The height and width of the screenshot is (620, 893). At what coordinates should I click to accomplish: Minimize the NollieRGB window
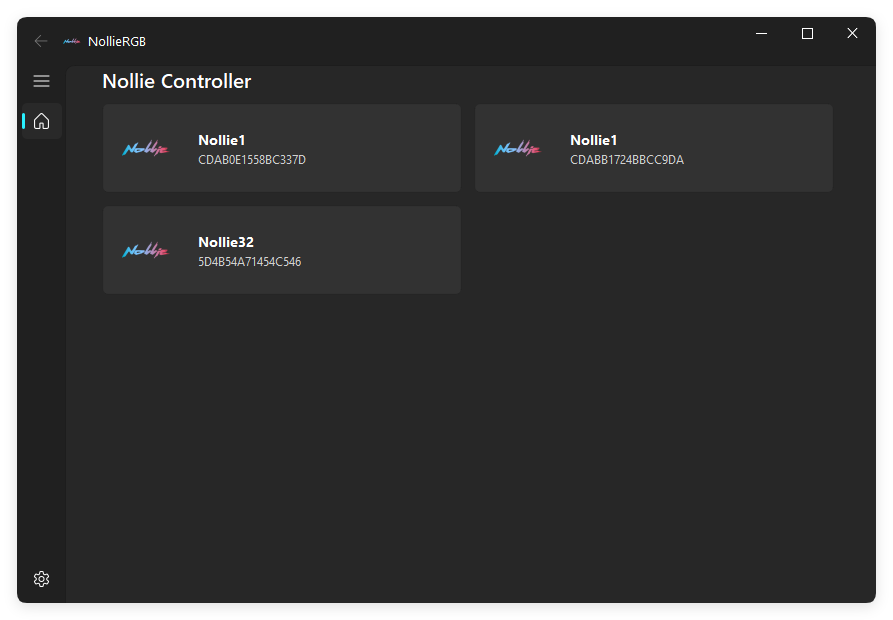tap(761, 34)
